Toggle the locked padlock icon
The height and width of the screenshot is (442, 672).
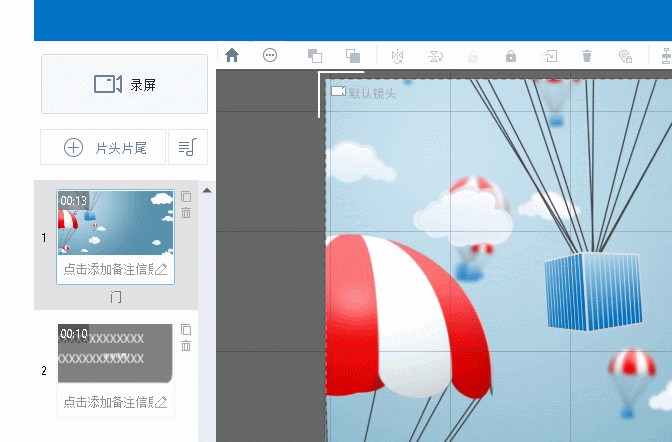[511, 56]
